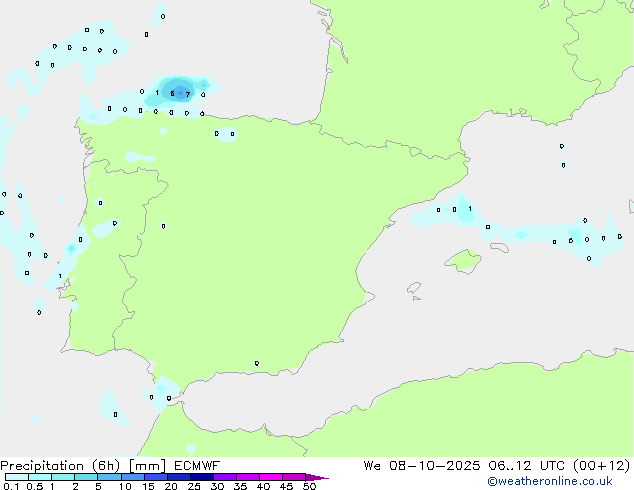Image resolution: width=634 pixels, height=490 pixels.
Task: Click the '(00+12)' forecast run text
Action: [602, 466]
